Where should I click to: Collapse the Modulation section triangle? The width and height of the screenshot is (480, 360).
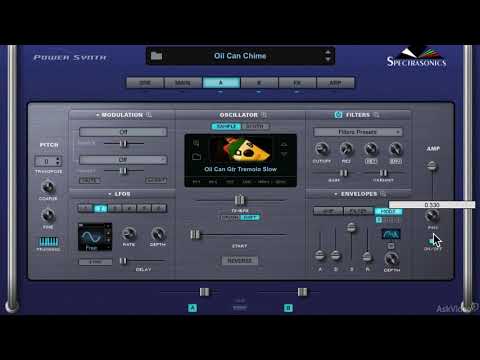point(97,115)
